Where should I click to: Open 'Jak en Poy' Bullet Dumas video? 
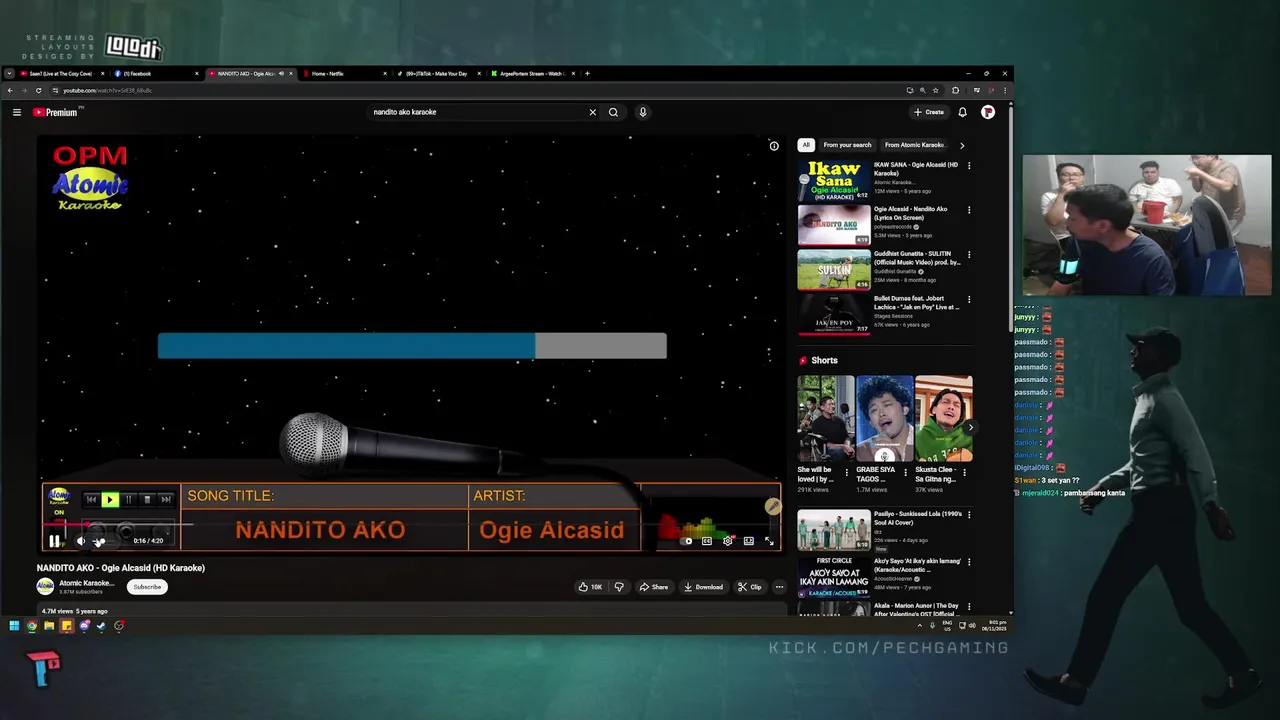tap(834, 314)
